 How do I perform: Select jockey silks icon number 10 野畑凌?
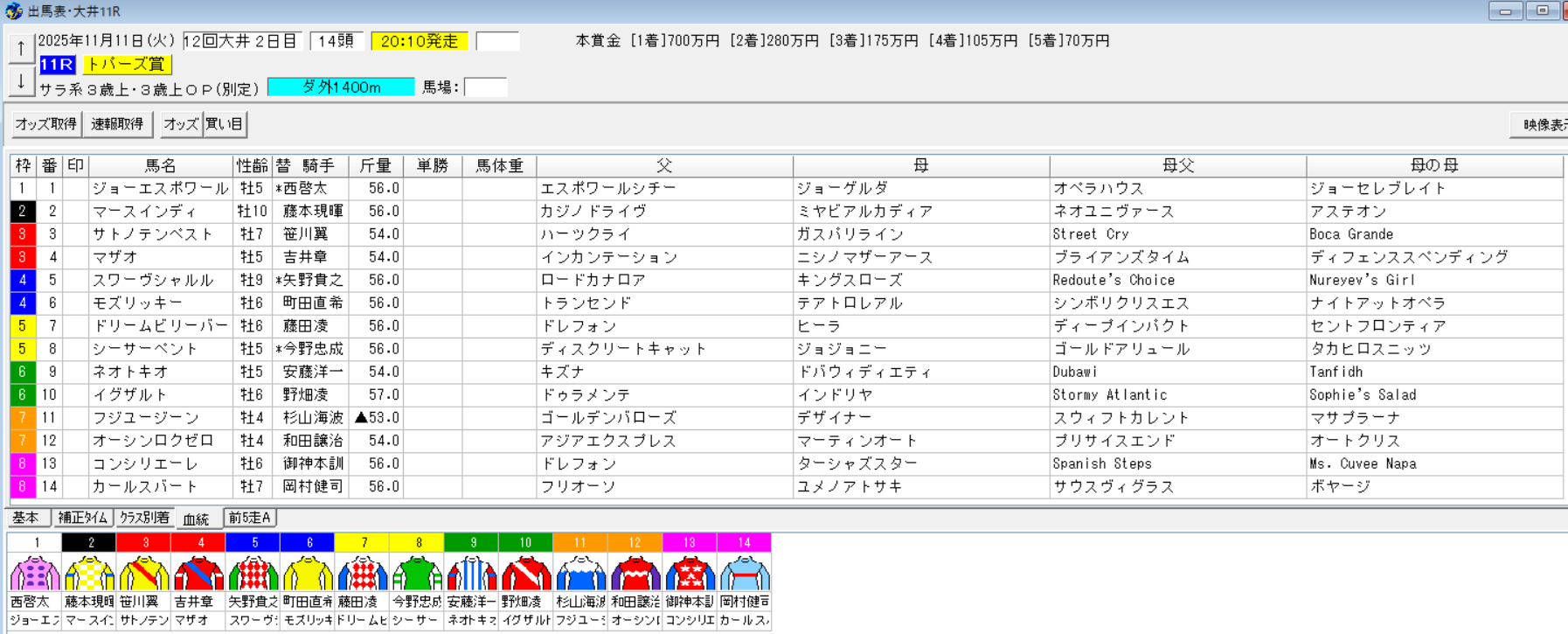click(x=525, y=574)
